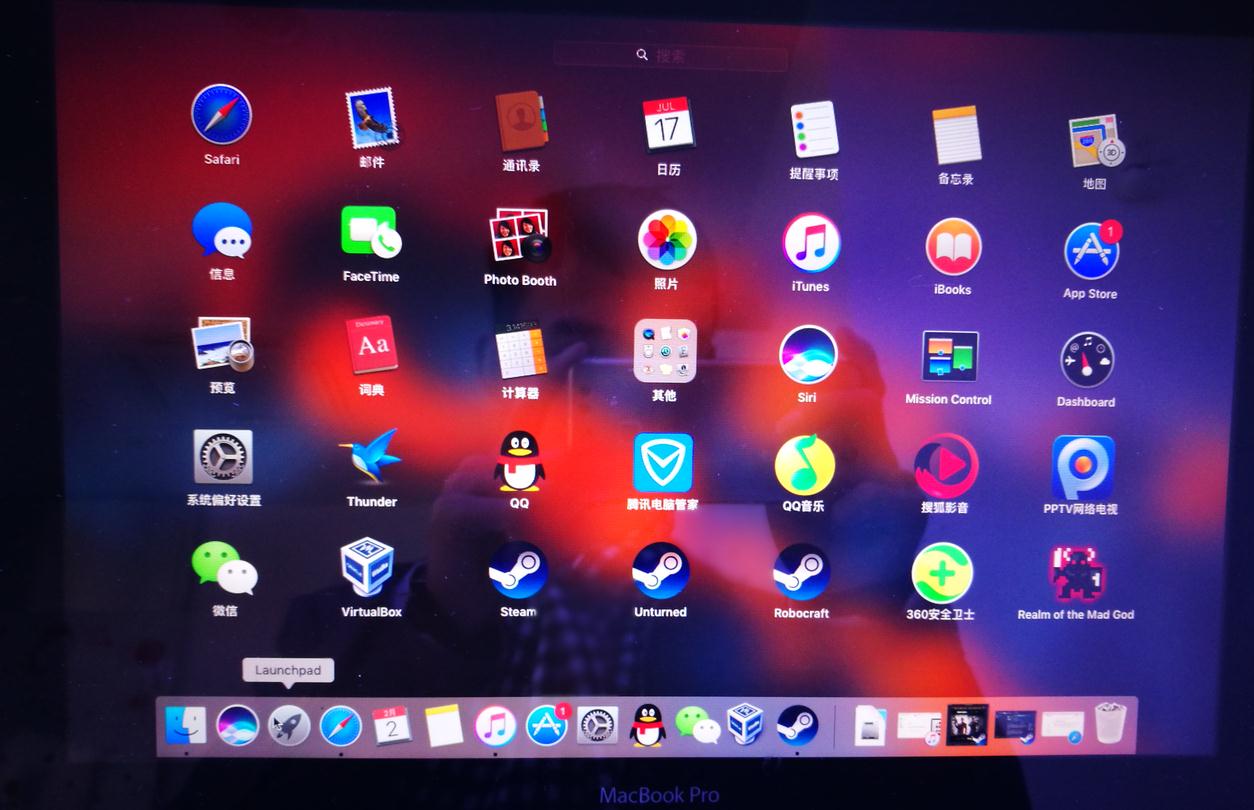The width and height of the screenshot is (1254, 810).
Task: Open 通讯录 Contacts app
Action: click(x=521, y=122)
